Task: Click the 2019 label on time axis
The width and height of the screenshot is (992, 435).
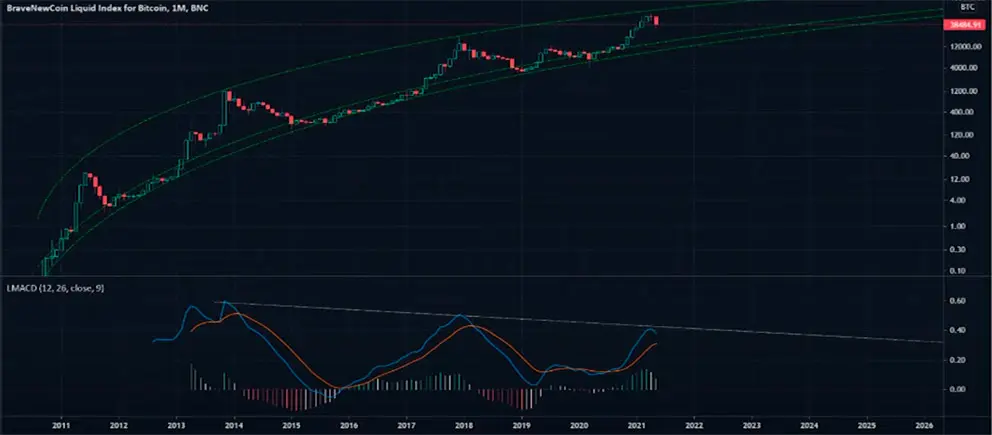Action: pos(522,425)
